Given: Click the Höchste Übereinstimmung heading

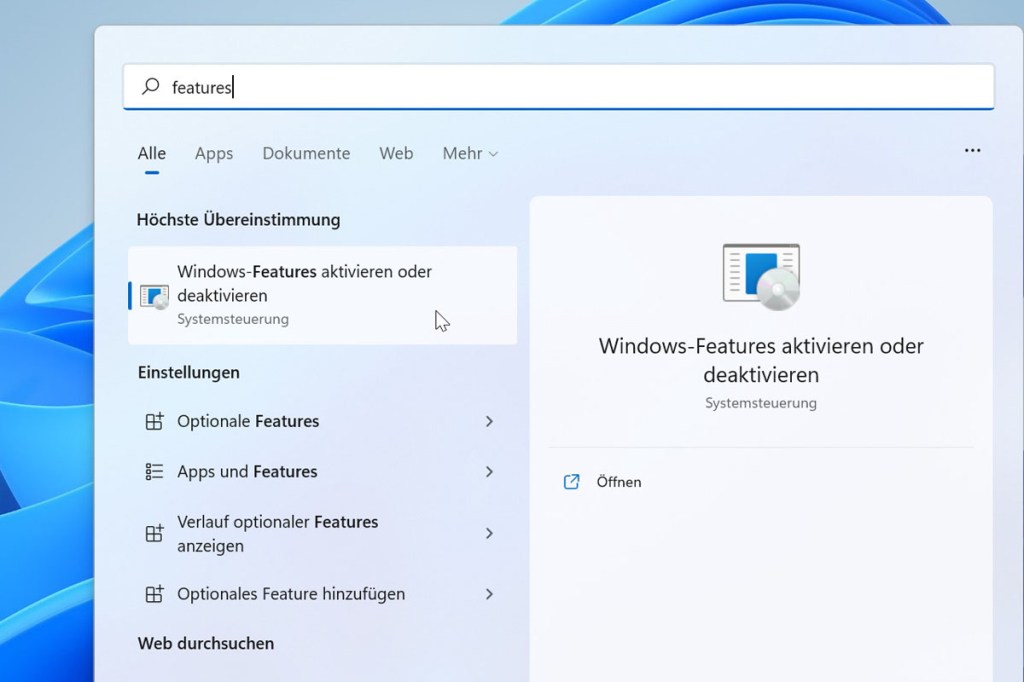Looking at the screenshot, I should click(x=238, y=219).
